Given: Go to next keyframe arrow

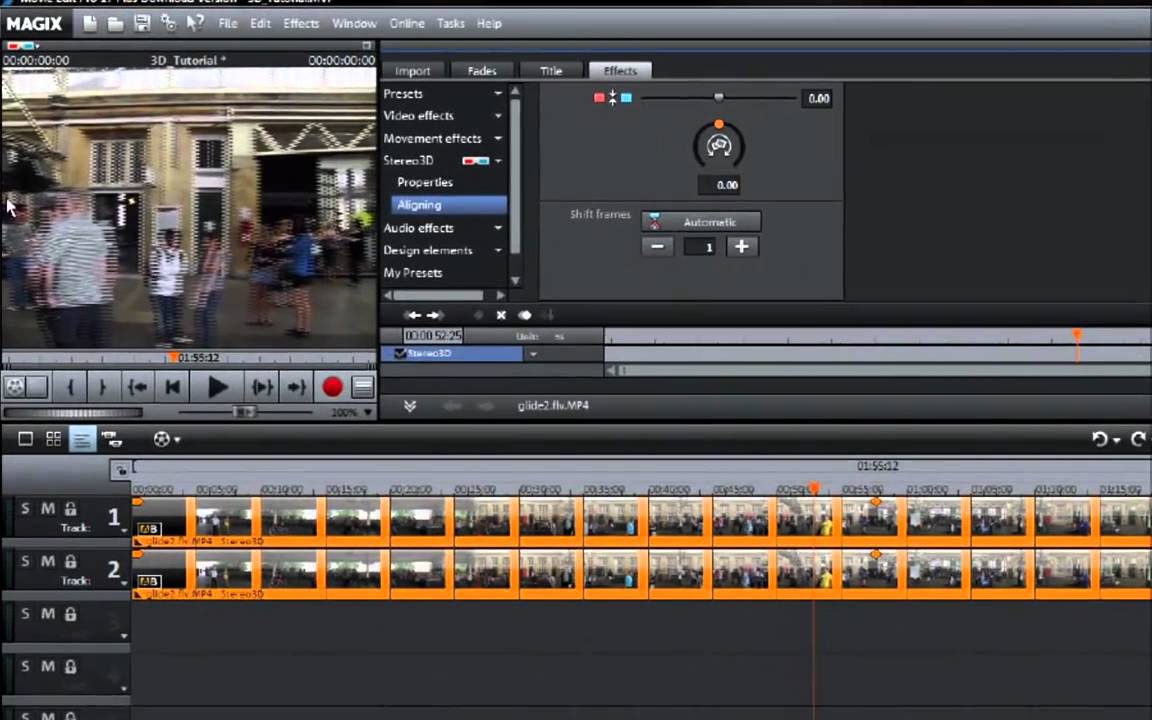Looking at the screenshot, I should 435,315.
